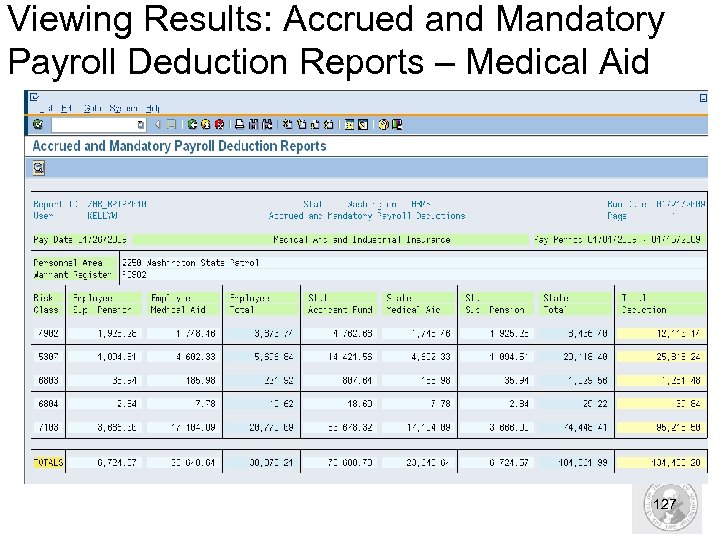Click the 18.60 Accident Fund value

pos(360,404)
